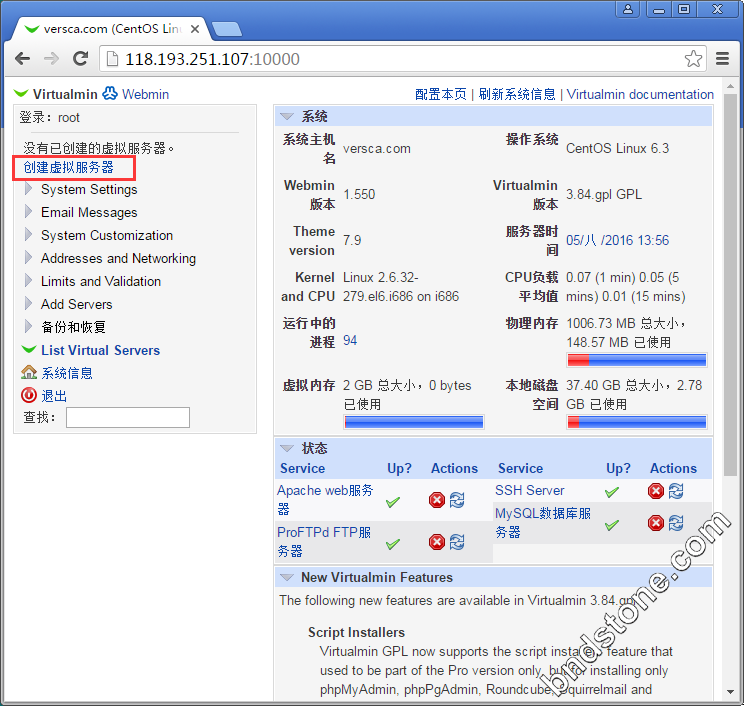The height and width of the screenshot is (706, 744).
Task: Stop the MySQL database server
Action: (x=656, y=523)
